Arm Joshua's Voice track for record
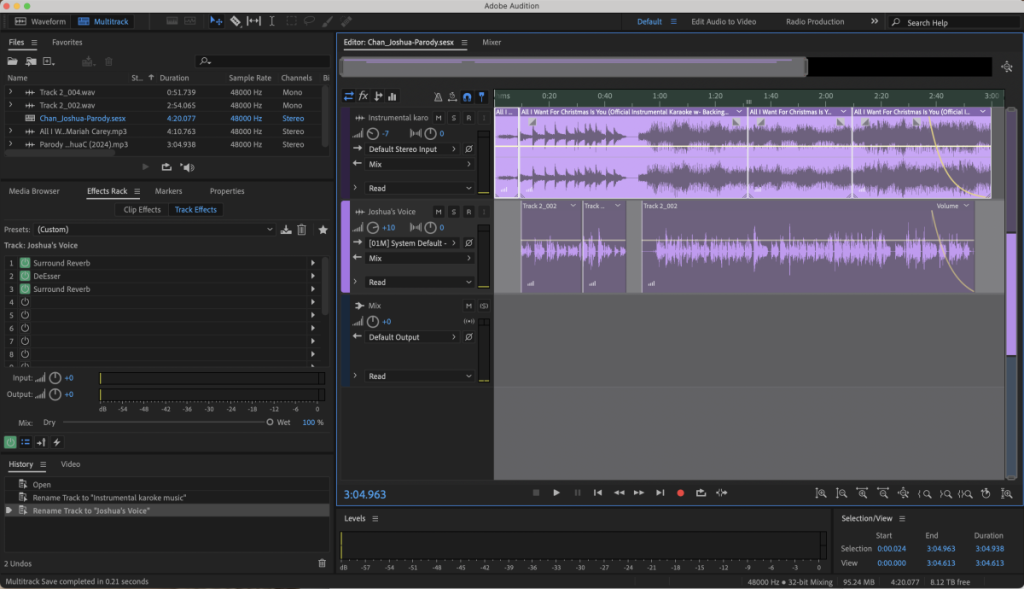The image size is (1024, 589). coord(469,212)
